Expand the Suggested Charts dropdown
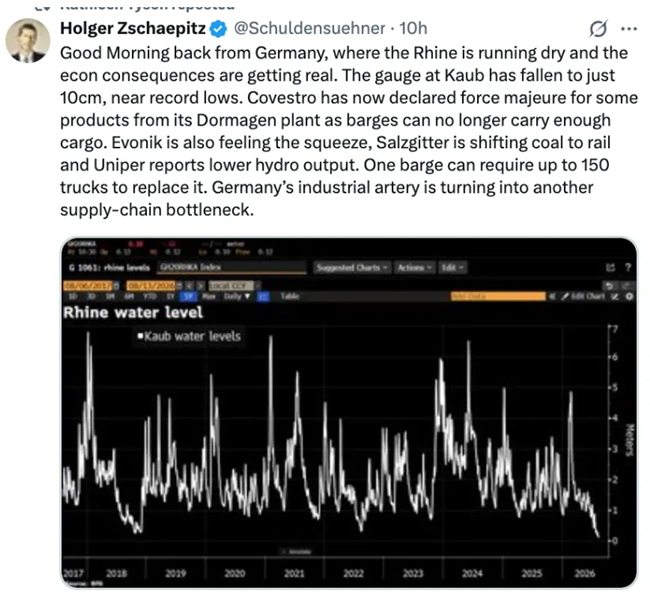Image resolution: width=650 pixels, height=598 pixels. point(352,267)
